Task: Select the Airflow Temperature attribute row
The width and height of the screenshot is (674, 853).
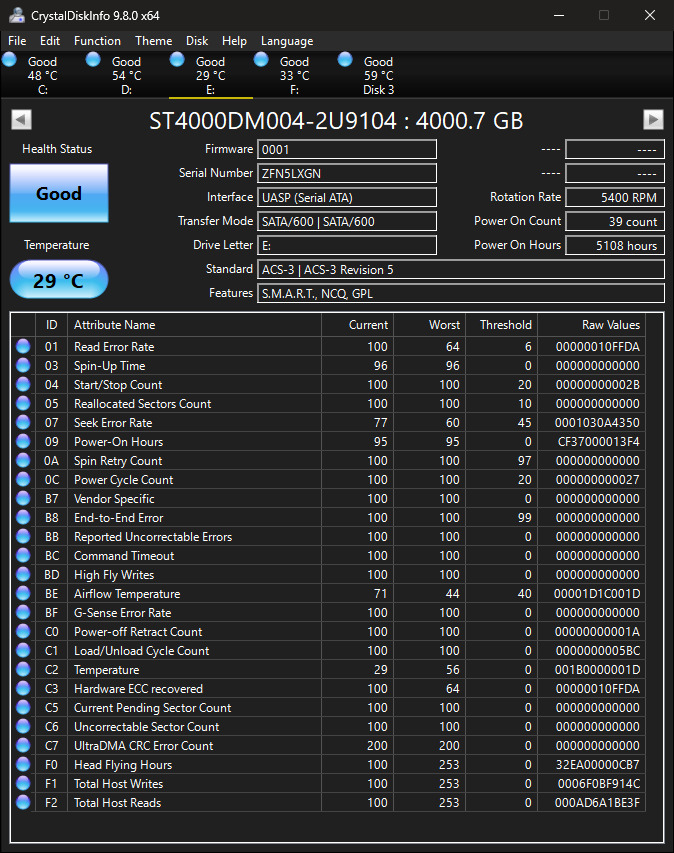Action: tap(328, 594)
